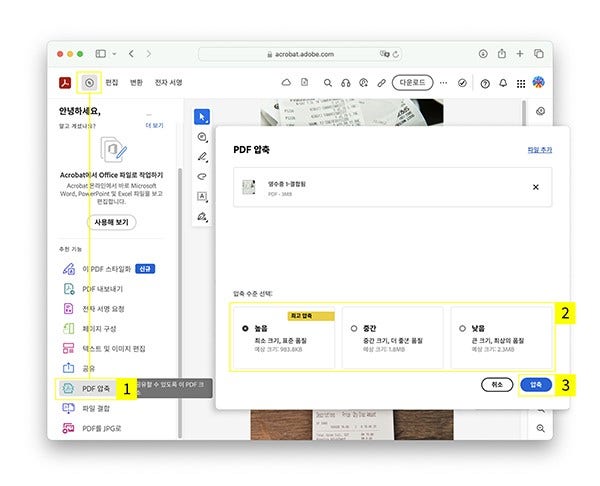The width and height of the screenshot is (600, 486).
Task: Go back in Safari
Action: point(131,54)
